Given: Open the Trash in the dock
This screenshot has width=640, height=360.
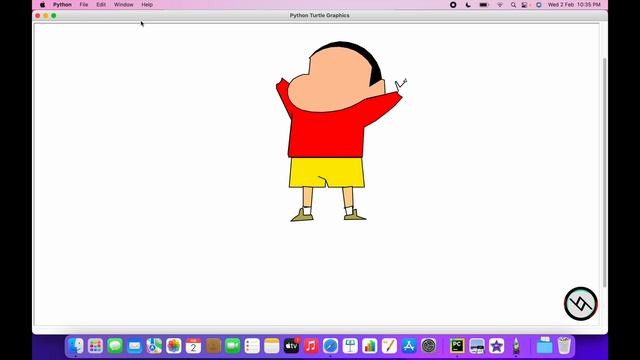Looking at the screenshot, I should pyautogui.click(x=564, y=346).
